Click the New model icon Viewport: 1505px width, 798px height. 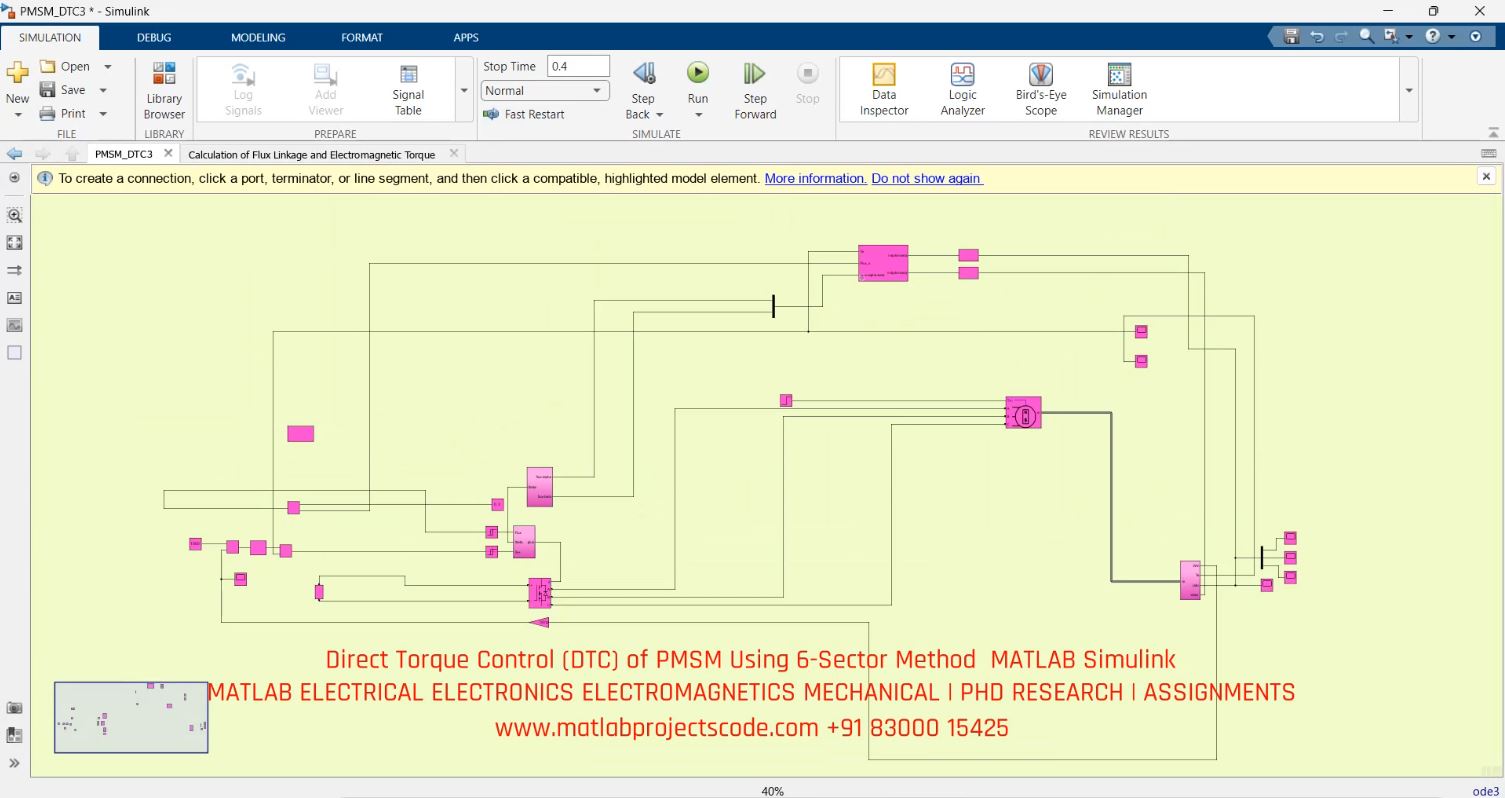[17, 73]
